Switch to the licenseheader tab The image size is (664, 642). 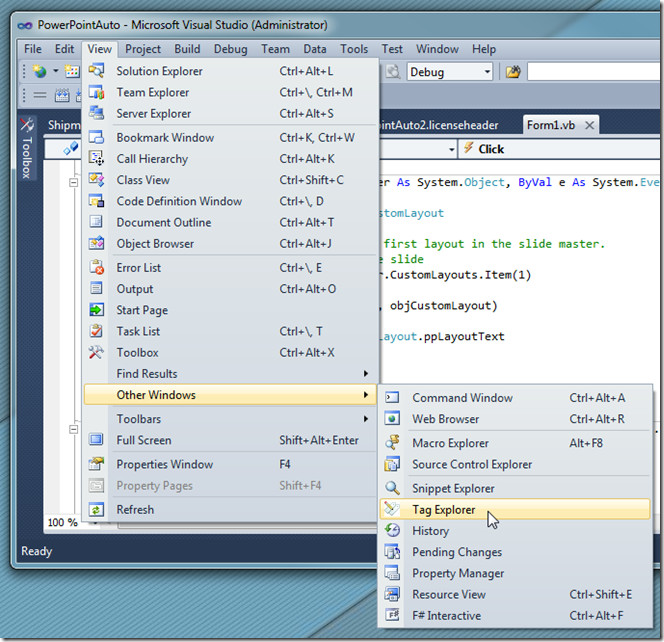pos(438,125)
